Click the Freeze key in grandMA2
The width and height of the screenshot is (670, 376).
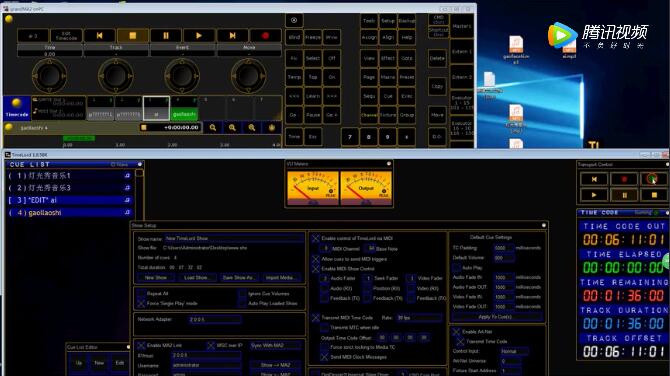point(313,37)
